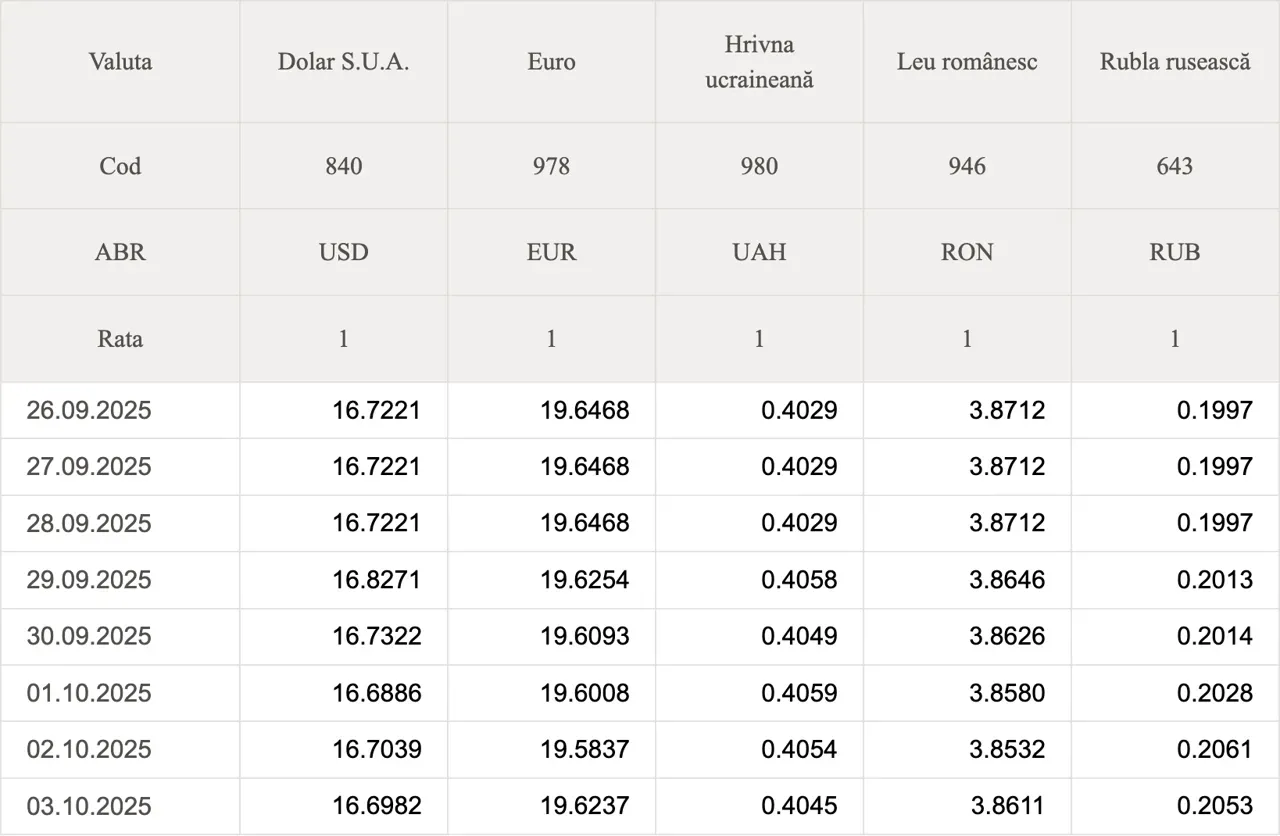Select the RON abbreviation cell
This screenshot has height=836, width=1280.
[967, 252]
